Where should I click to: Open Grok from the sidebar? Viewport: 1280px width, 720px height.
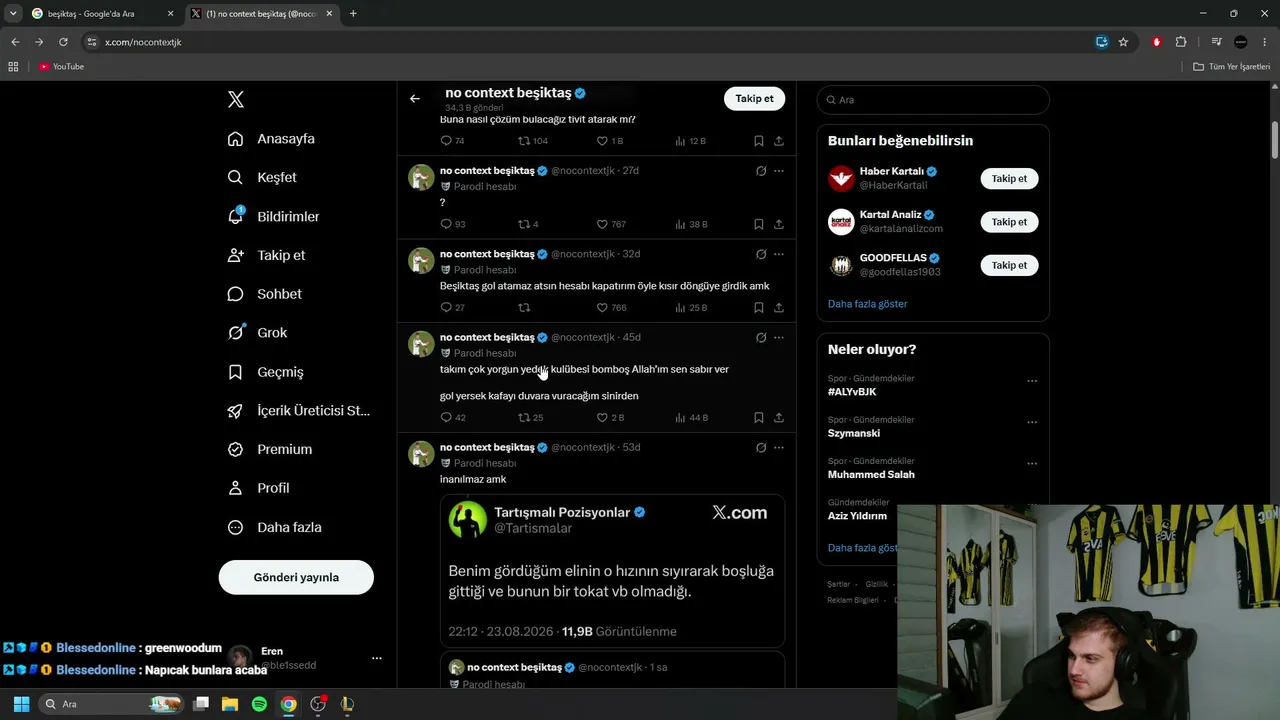257,333
